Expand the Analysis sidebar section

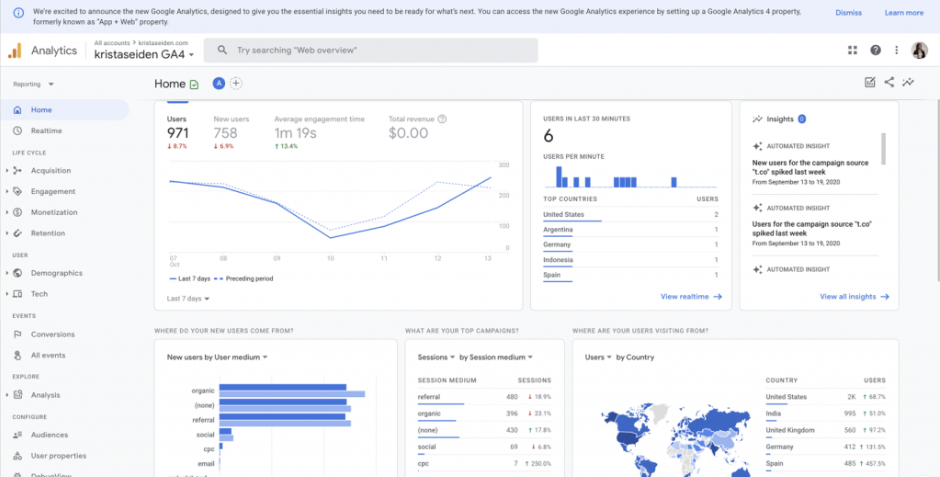point(7,395)
